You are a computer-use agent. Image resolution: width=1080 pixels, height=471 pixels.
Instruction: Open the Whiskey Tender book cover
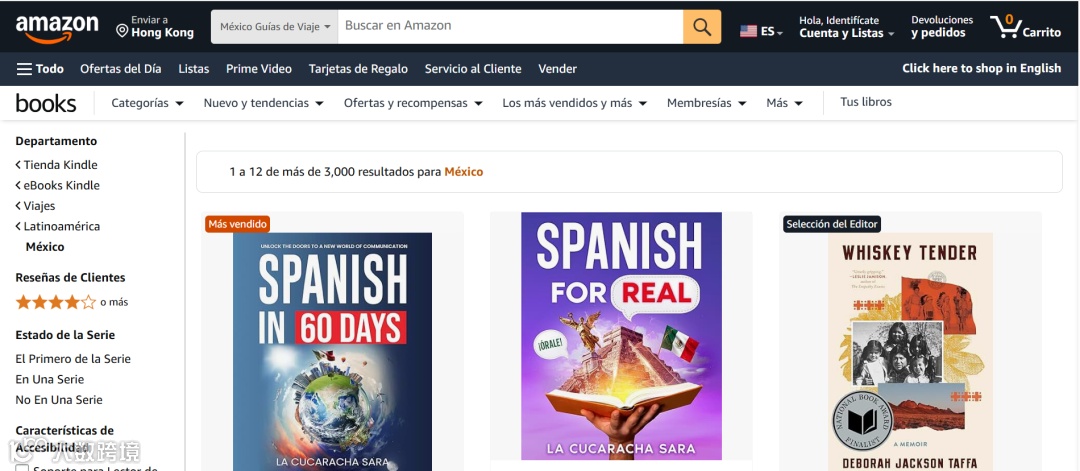coord(910,351)
